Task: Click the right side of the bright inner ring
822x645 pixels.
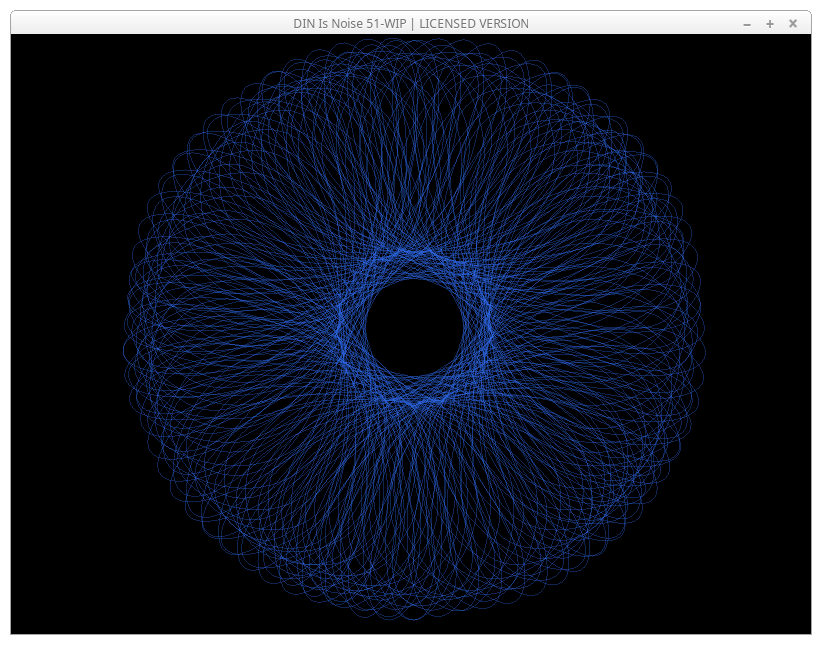Action: click(x=489, y=327)
